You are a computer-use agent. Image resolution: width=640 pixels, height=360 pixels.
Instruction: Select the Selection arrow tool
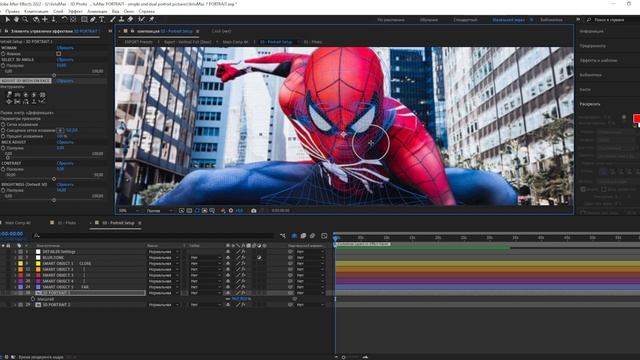(x=7, y=19)
